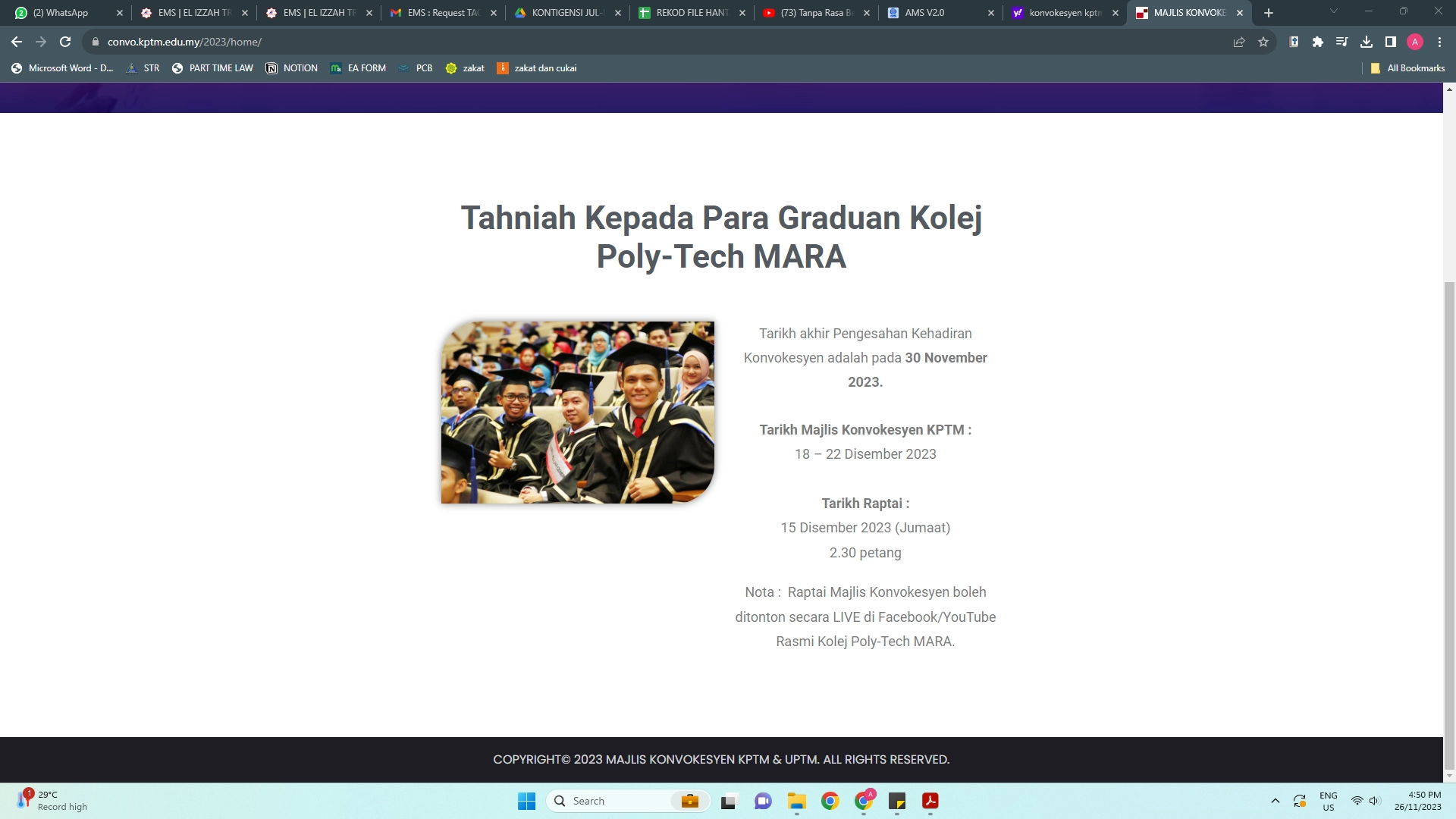This screenshot has width=1456, height=819.
Task: Open second Chrome profile taskbar icon
Action: pos(864,801)
